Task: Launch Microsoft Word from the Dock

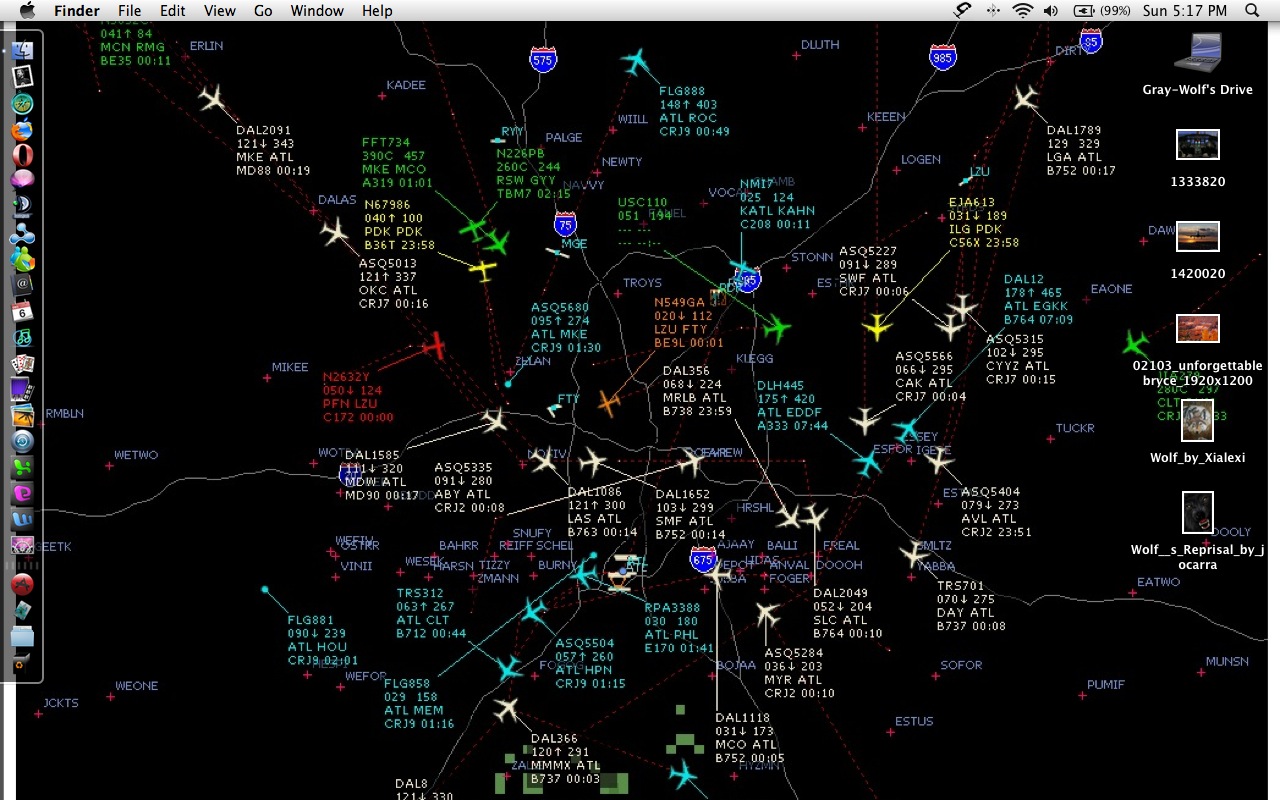Action: [x=22, y=519]
